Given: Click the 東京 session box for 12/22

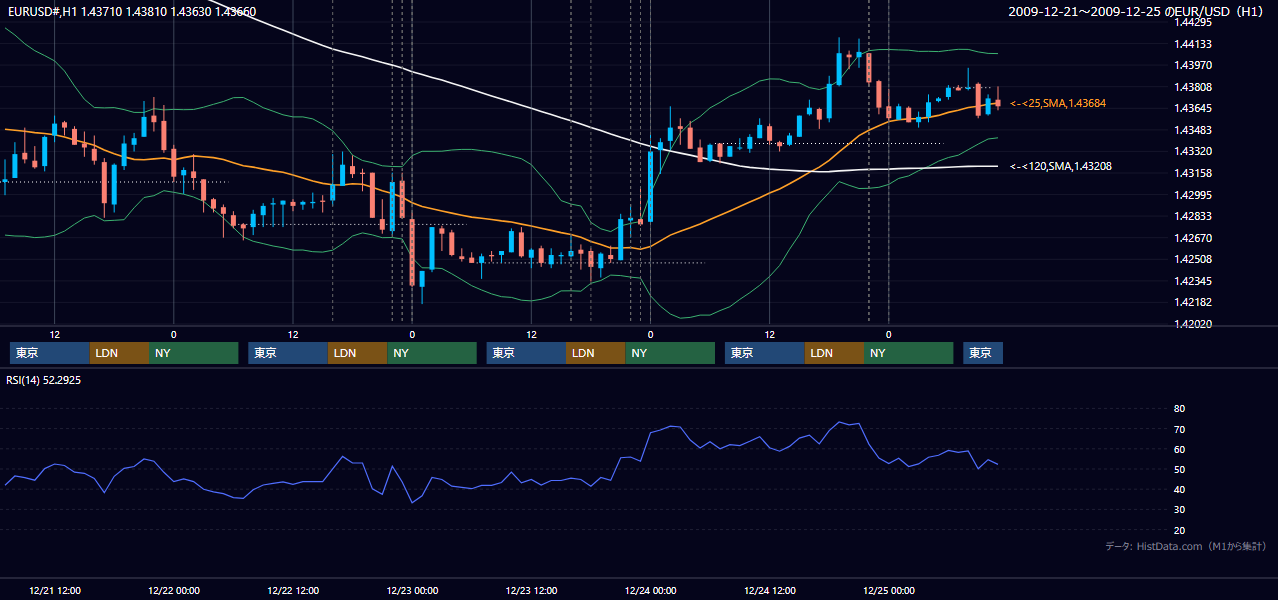Looking at the screenshot, I should pos(288,353).
